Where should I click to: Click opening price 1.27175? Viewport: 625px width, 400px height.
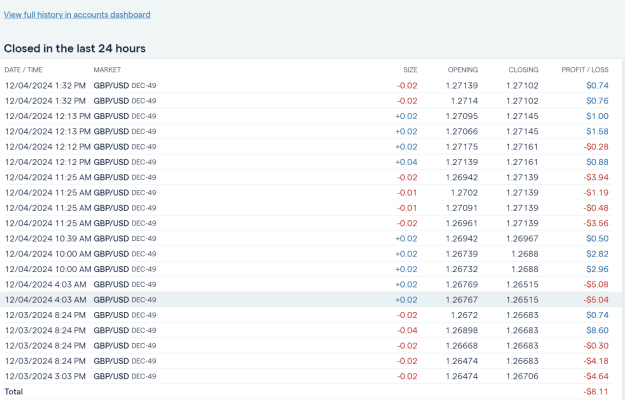click(x=462, y=147)
